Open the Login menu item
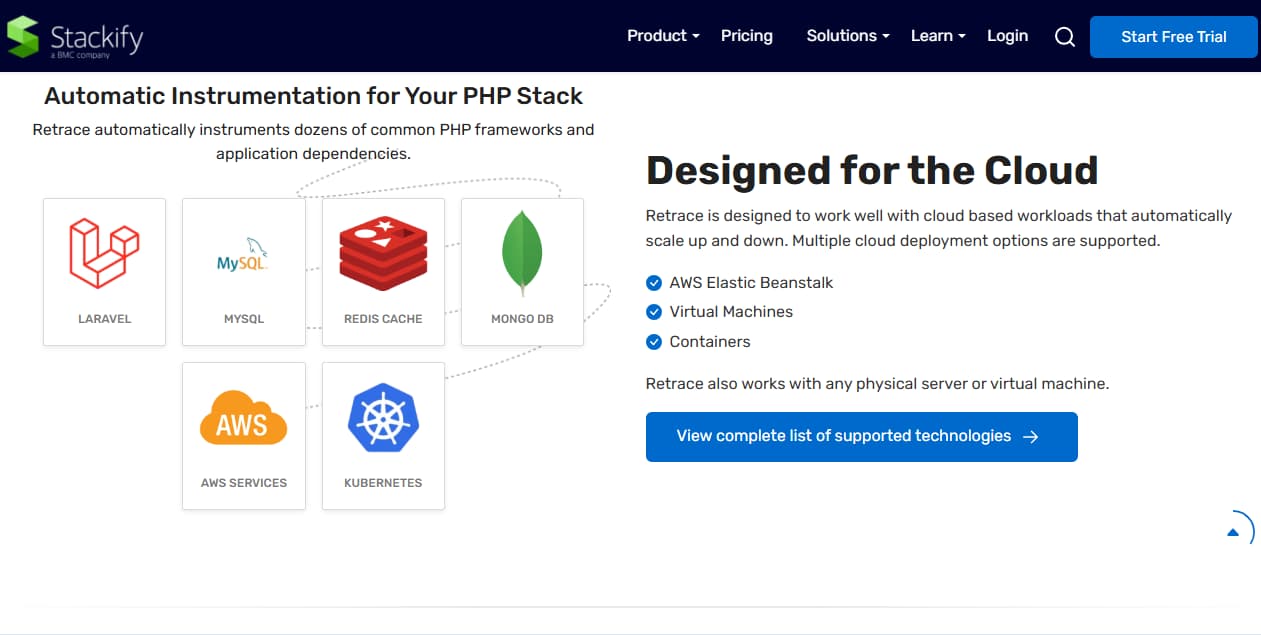Viewport: 1261px width, 635px height. click(x=1007, y=36)
